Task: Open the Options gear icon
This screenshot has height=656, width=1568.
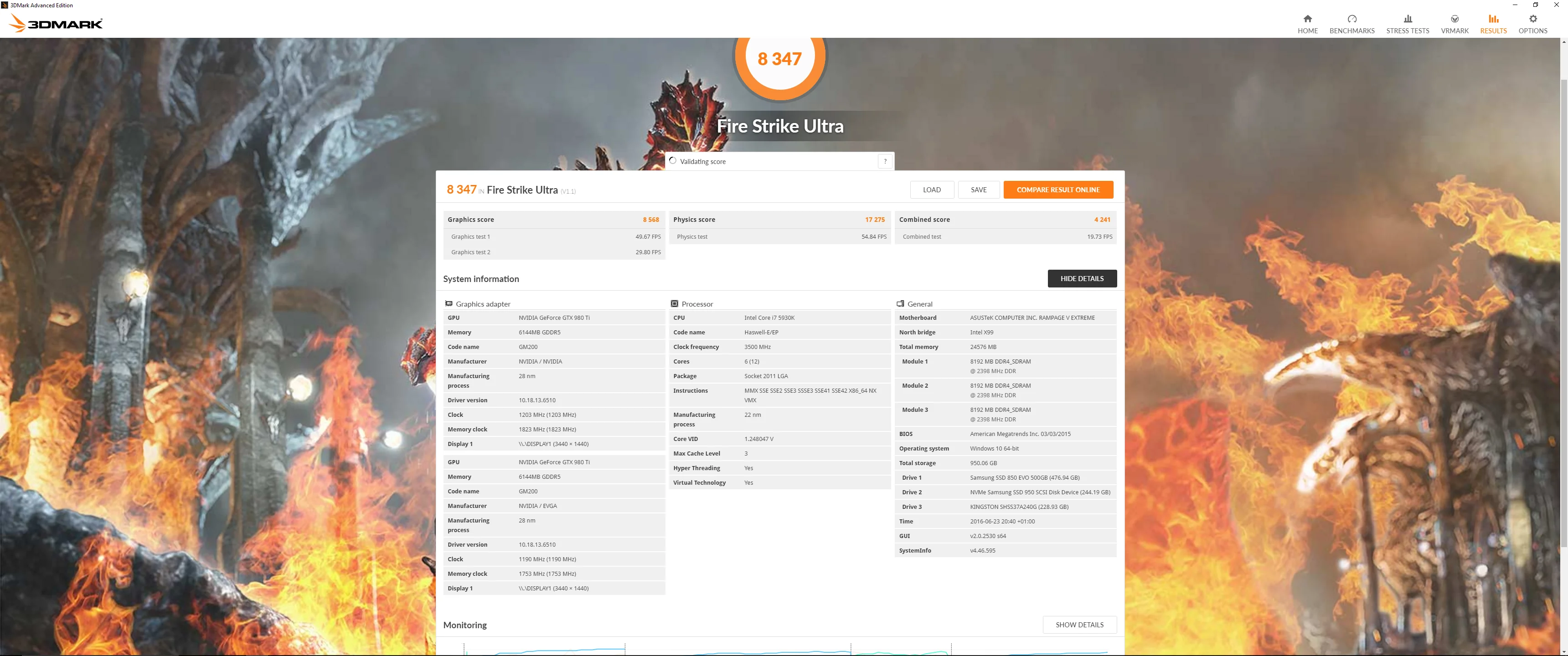Action: (x=1533, y=19)
